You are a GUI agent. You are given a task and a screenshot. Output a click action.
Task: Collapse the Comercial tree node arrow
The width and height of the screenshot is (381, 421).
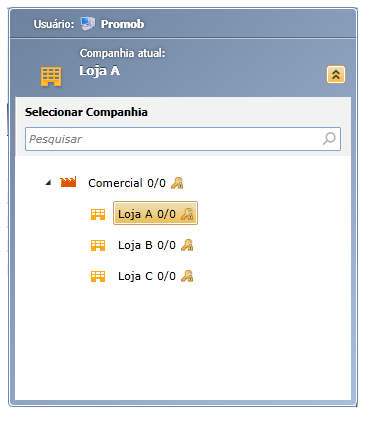pos(49,182)
